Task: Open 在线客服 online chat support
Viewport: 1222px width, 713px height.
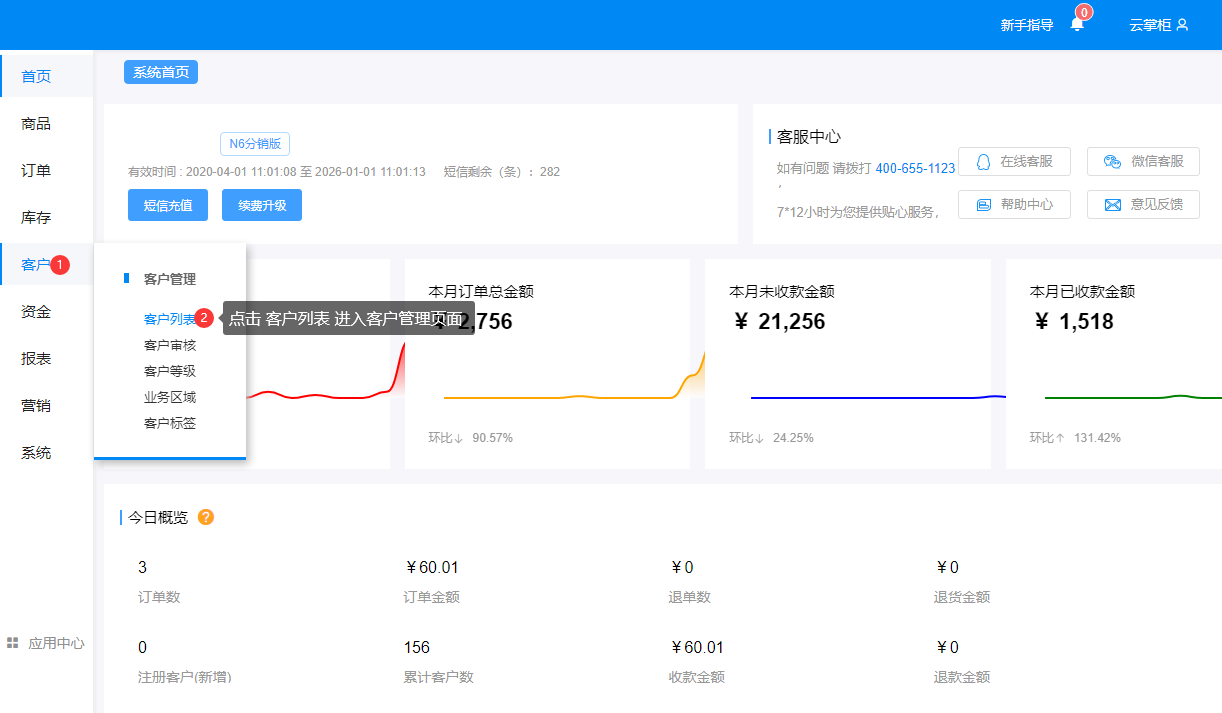Action: 1014,161
